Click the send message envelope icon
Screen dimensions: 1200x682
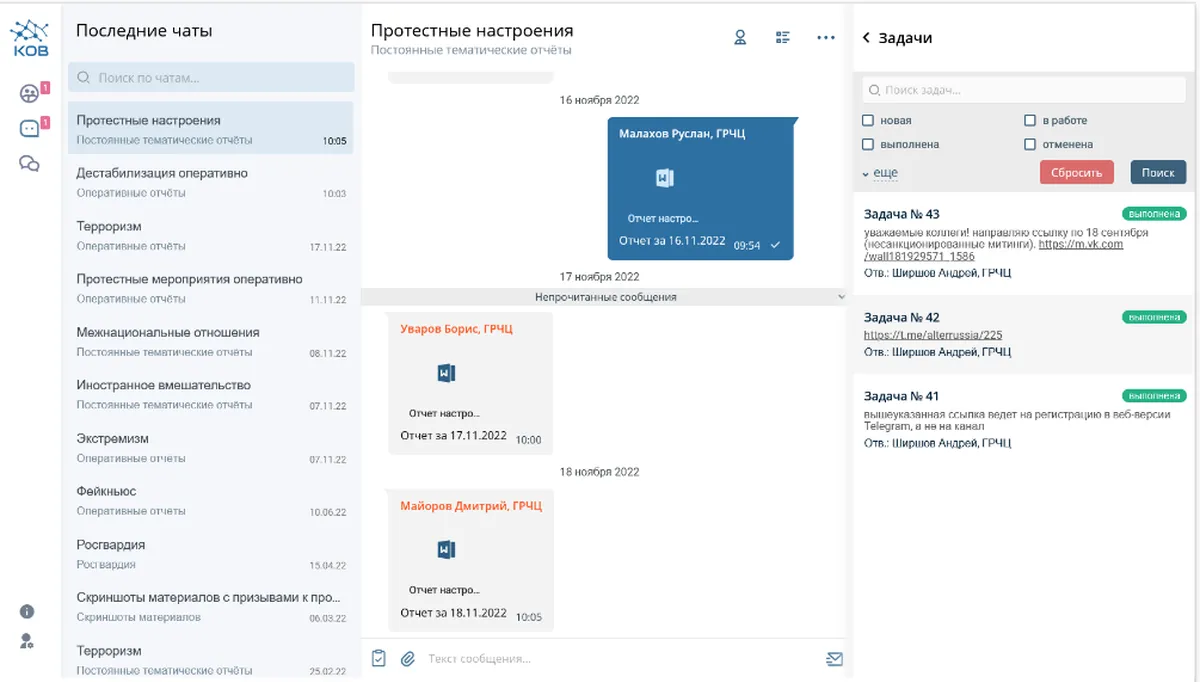click(x=834, y=658)
